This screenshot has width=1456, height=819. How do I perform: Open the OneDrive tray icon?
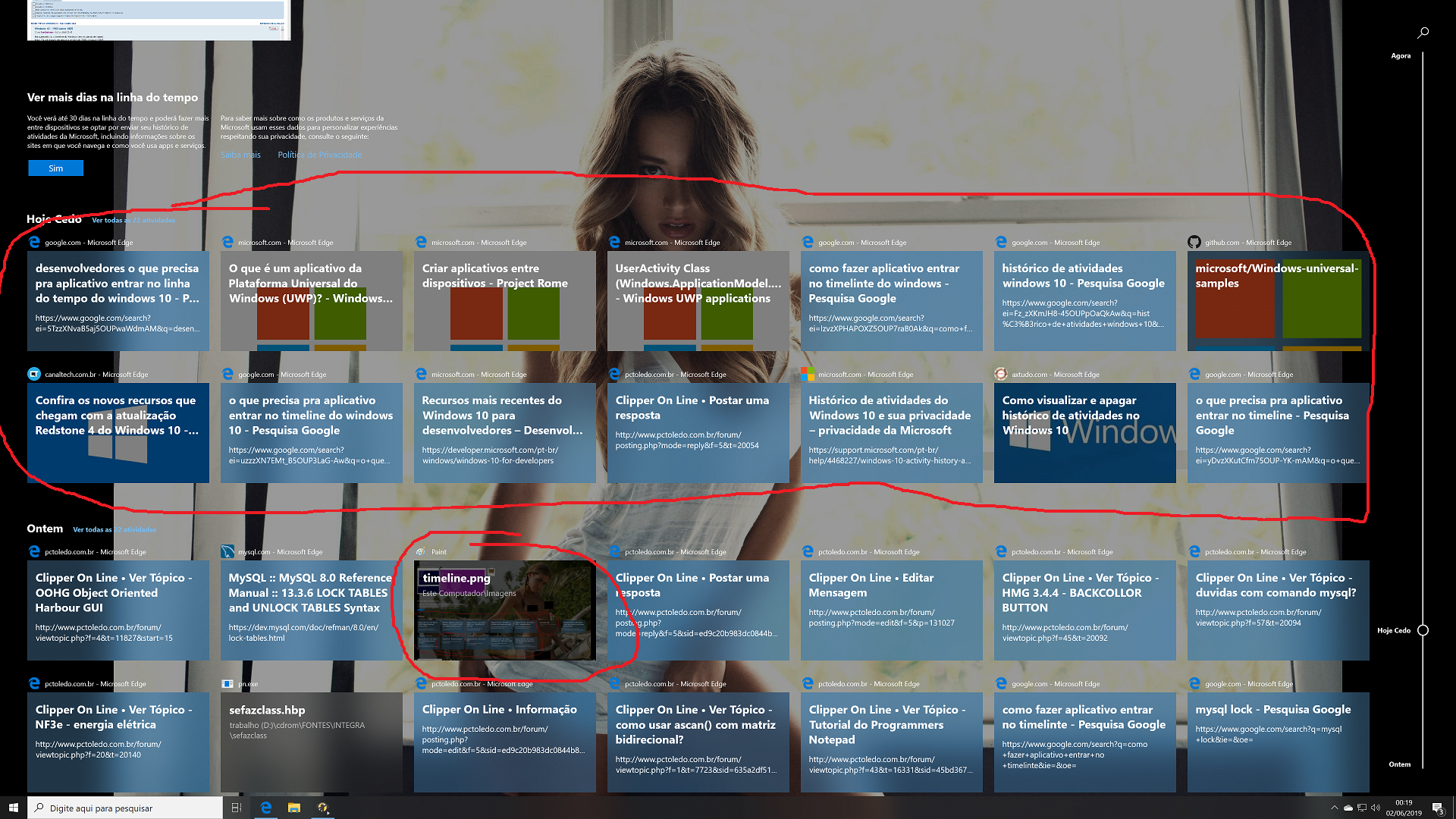(1348, 808)
